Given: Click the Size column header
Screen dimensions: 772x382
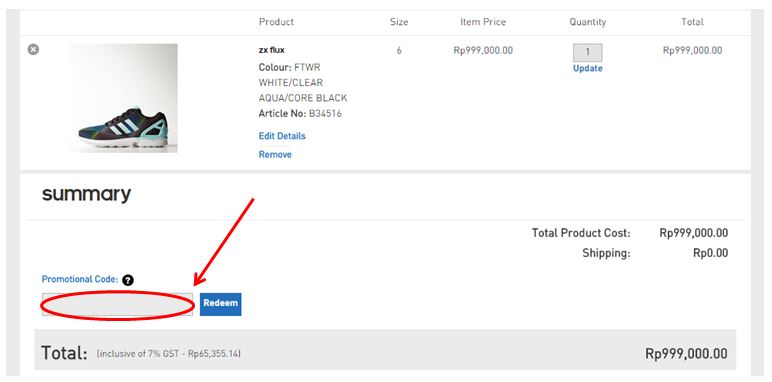Looking at the screenshot, I should pos(399,22).
